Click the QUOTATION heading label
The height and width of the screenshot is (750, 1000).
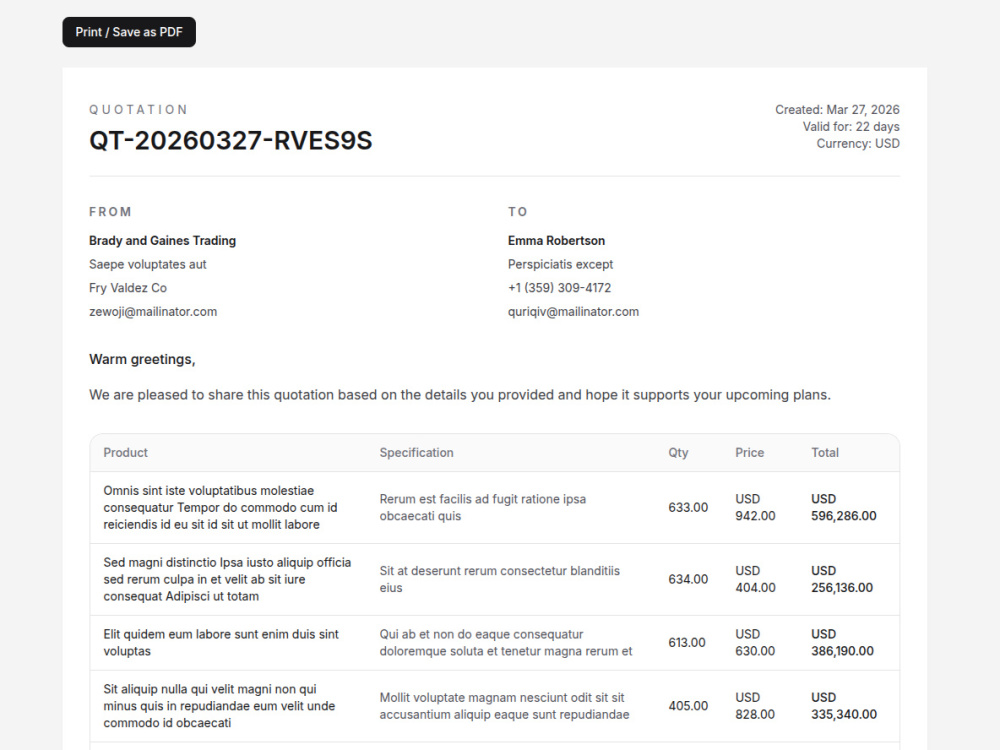(x=138, y=110)
